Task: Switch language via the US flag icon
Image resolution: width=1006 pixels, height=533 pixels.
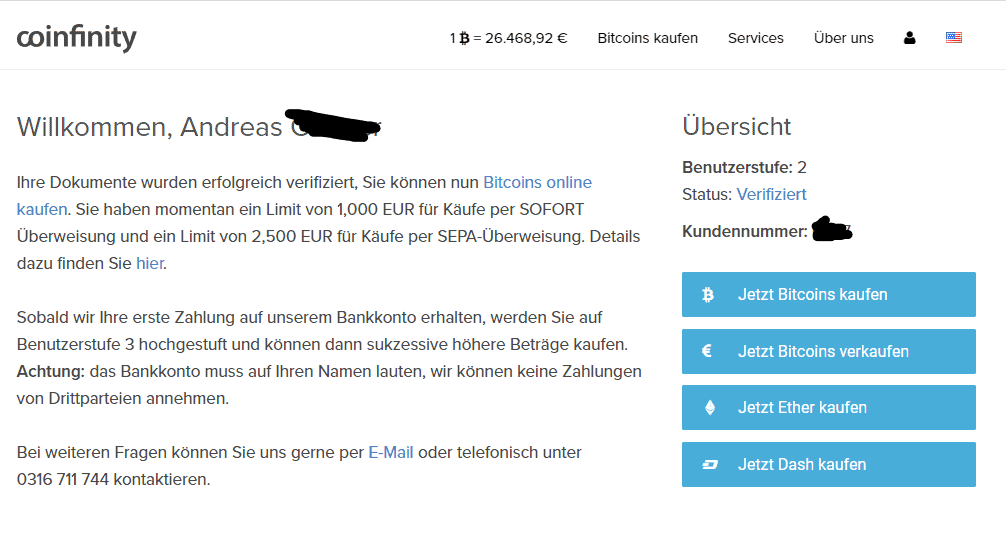Action: pos(954,38)
